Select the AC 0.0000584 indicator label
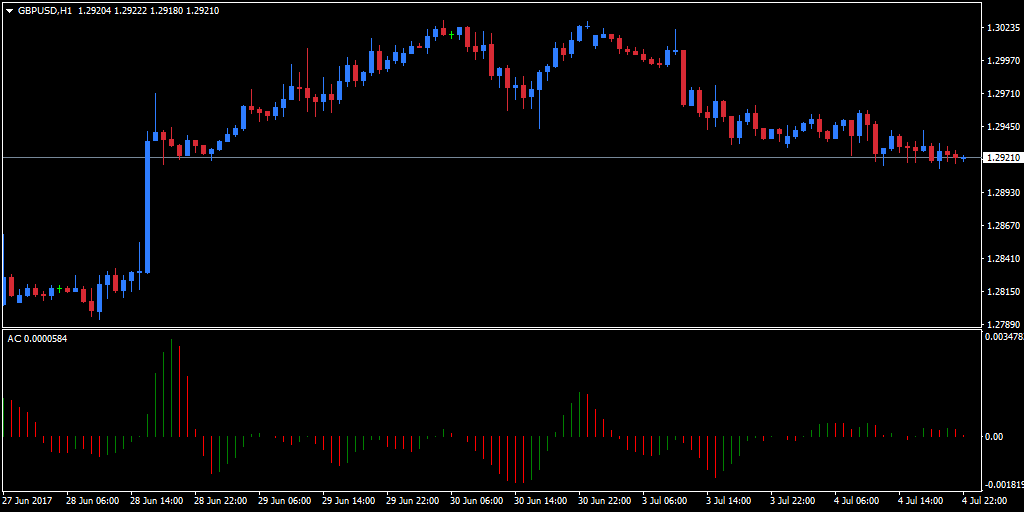1024x512 pixels. (x=37, y=338)
